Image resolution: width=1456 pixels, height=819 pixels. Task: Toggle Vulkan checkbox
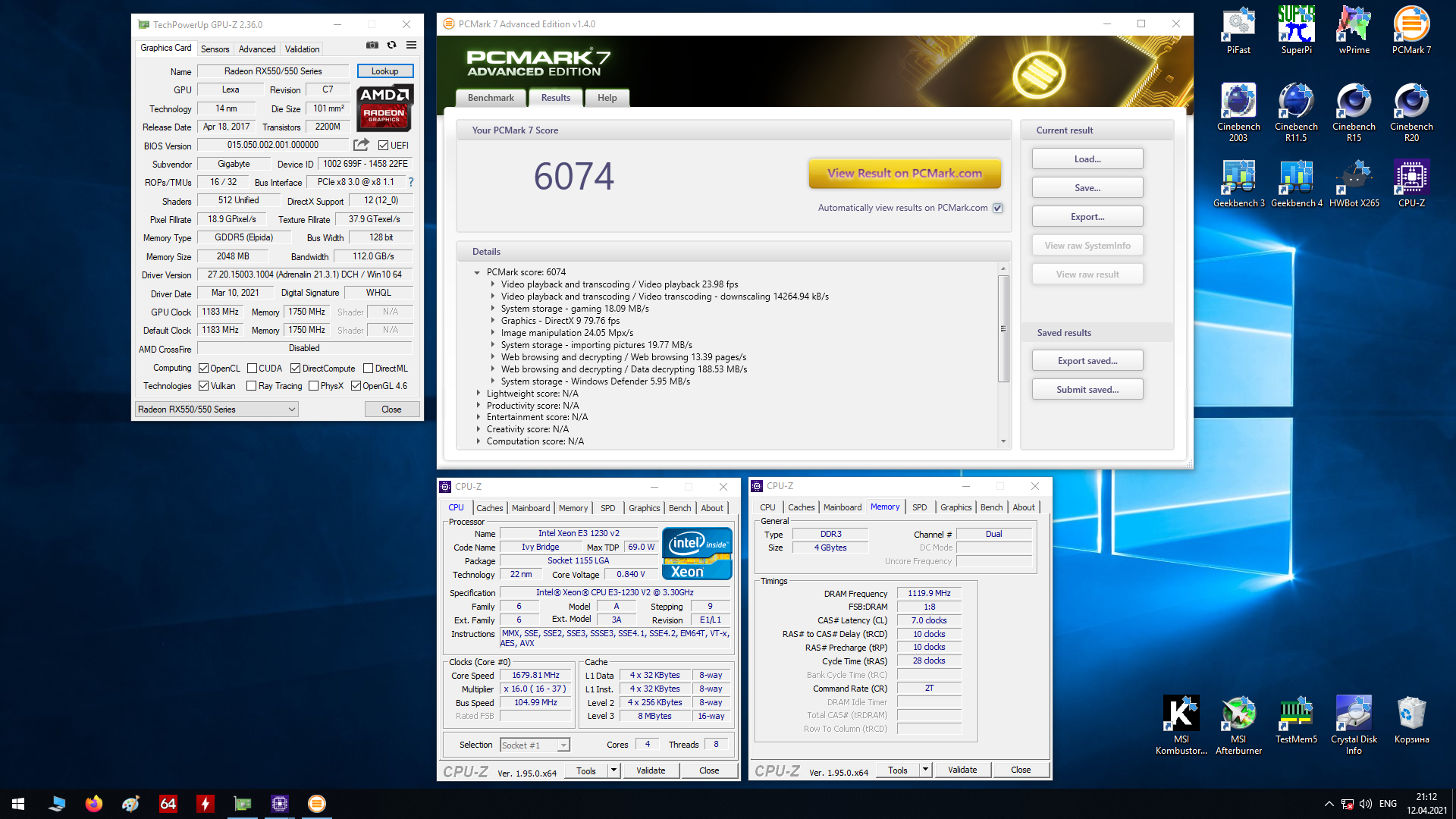203,386
